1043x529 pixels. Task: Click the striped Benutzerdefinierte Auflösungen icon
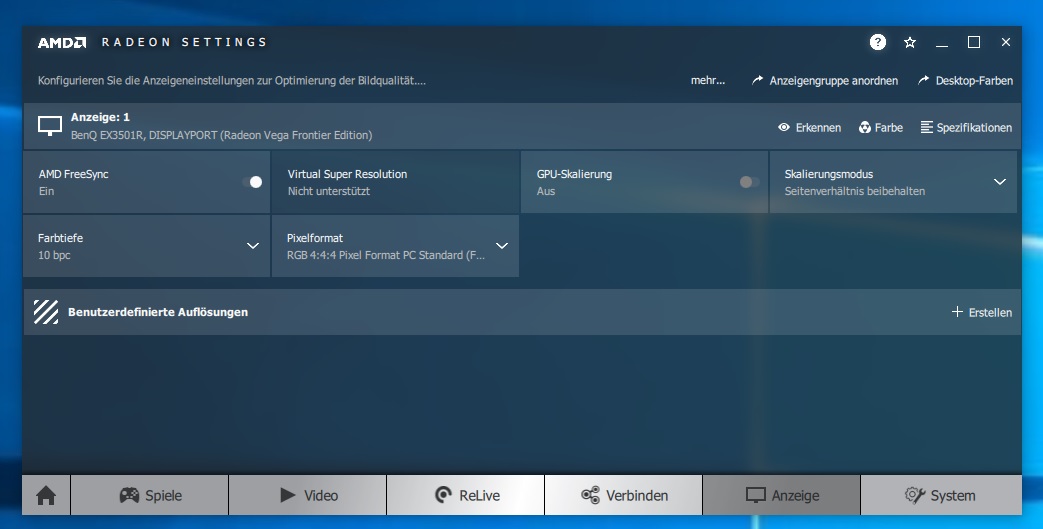pyautogui.click(x=46, y=311)
